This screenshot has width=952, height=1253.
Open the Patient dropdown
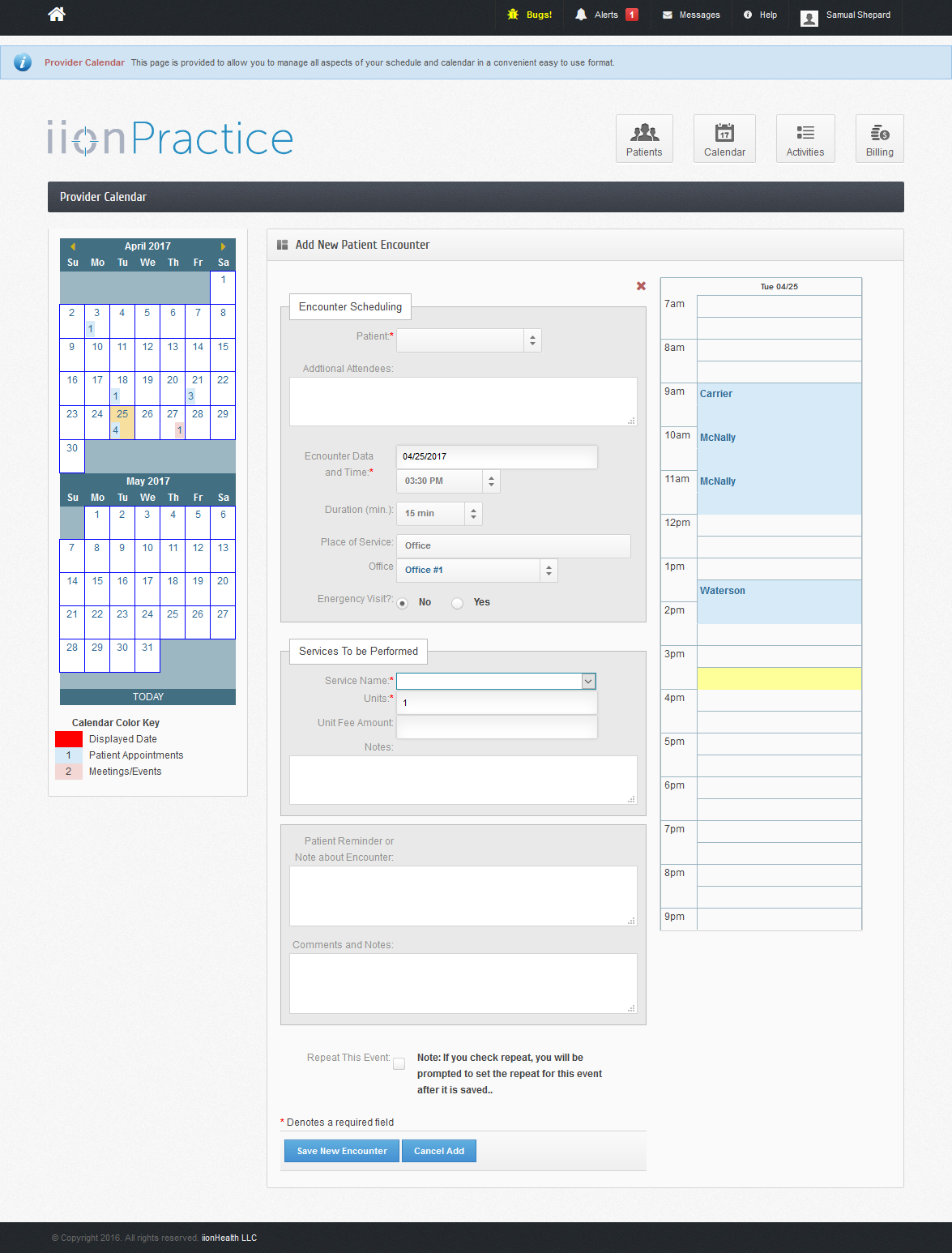[x=532, y=340]
